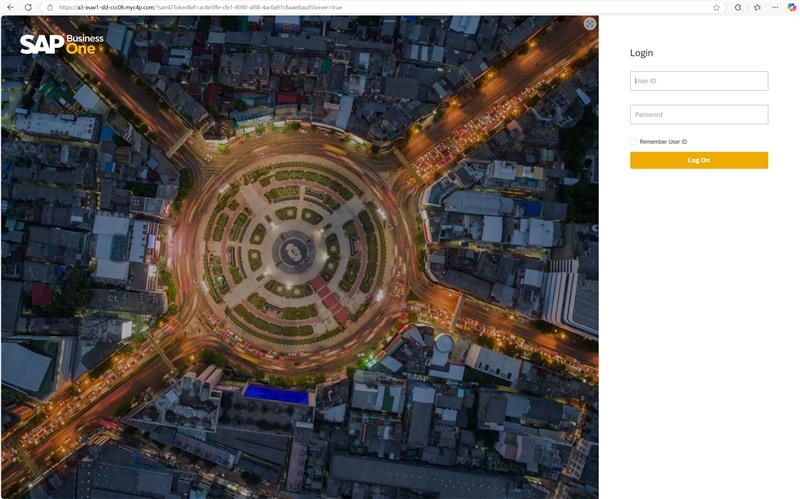Click the visual search icon on the image
Image resolution: width=800 pixels, height=499 pixels.
coord(590,23)
